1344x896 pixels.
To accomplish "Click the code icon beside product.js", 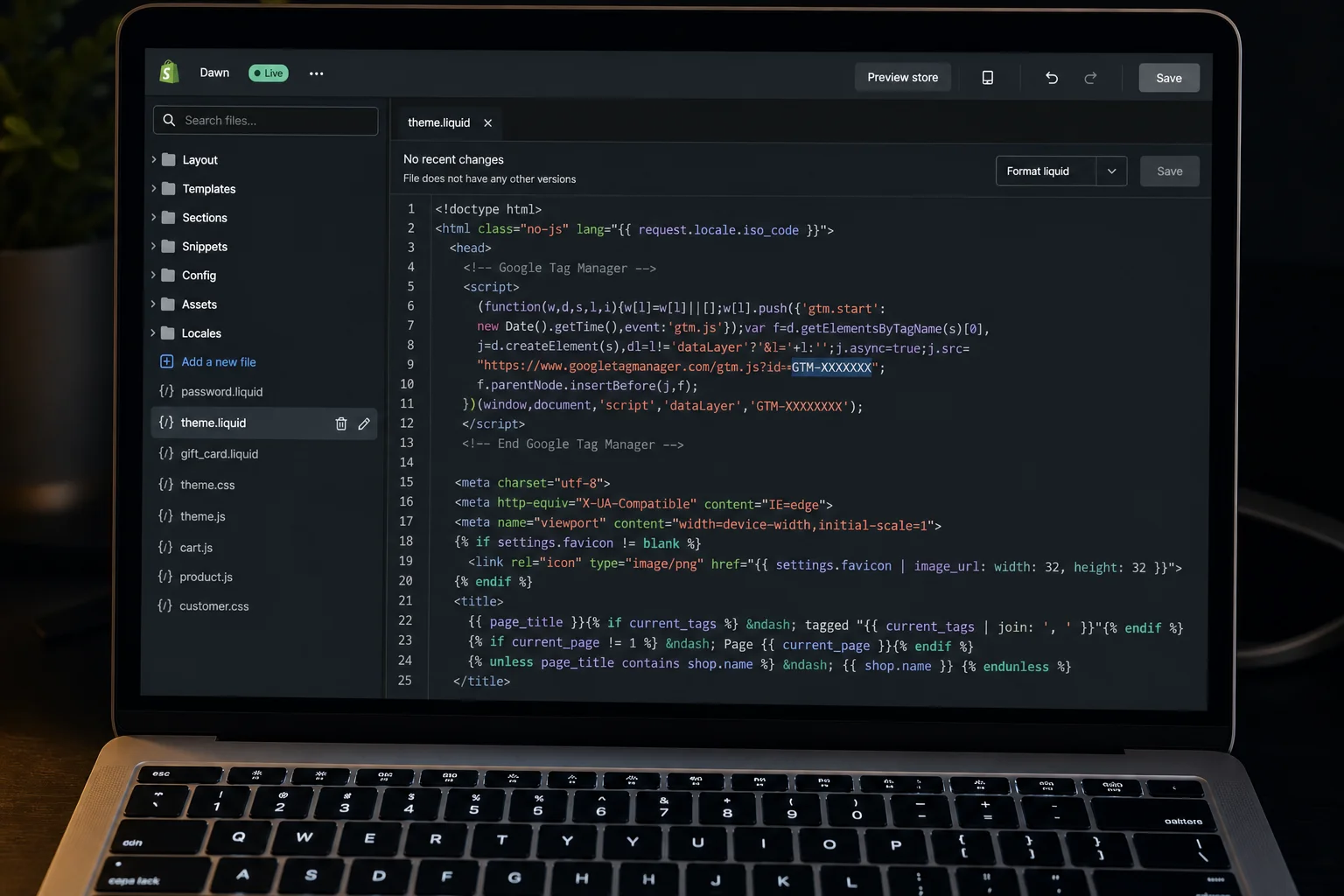I will tap(165, 576).
